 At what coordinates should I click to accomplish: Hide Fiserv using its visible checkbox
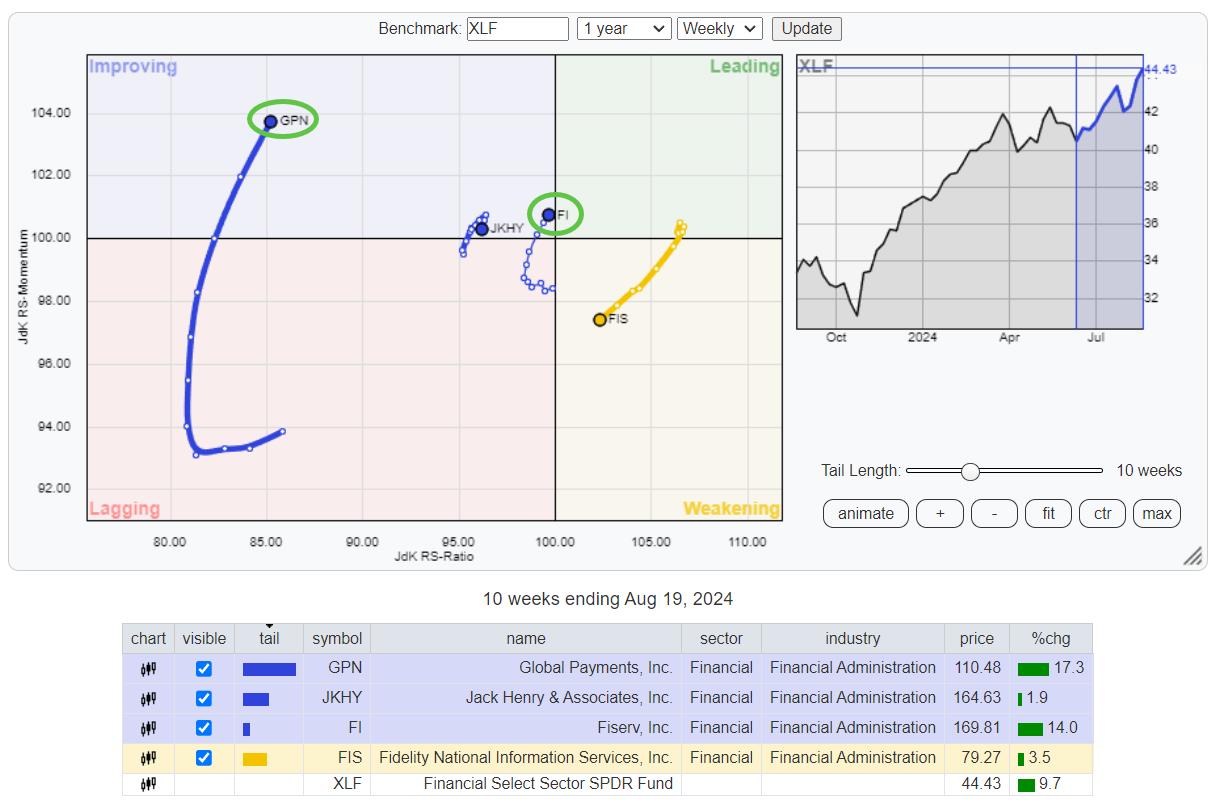tap(204, 728)
